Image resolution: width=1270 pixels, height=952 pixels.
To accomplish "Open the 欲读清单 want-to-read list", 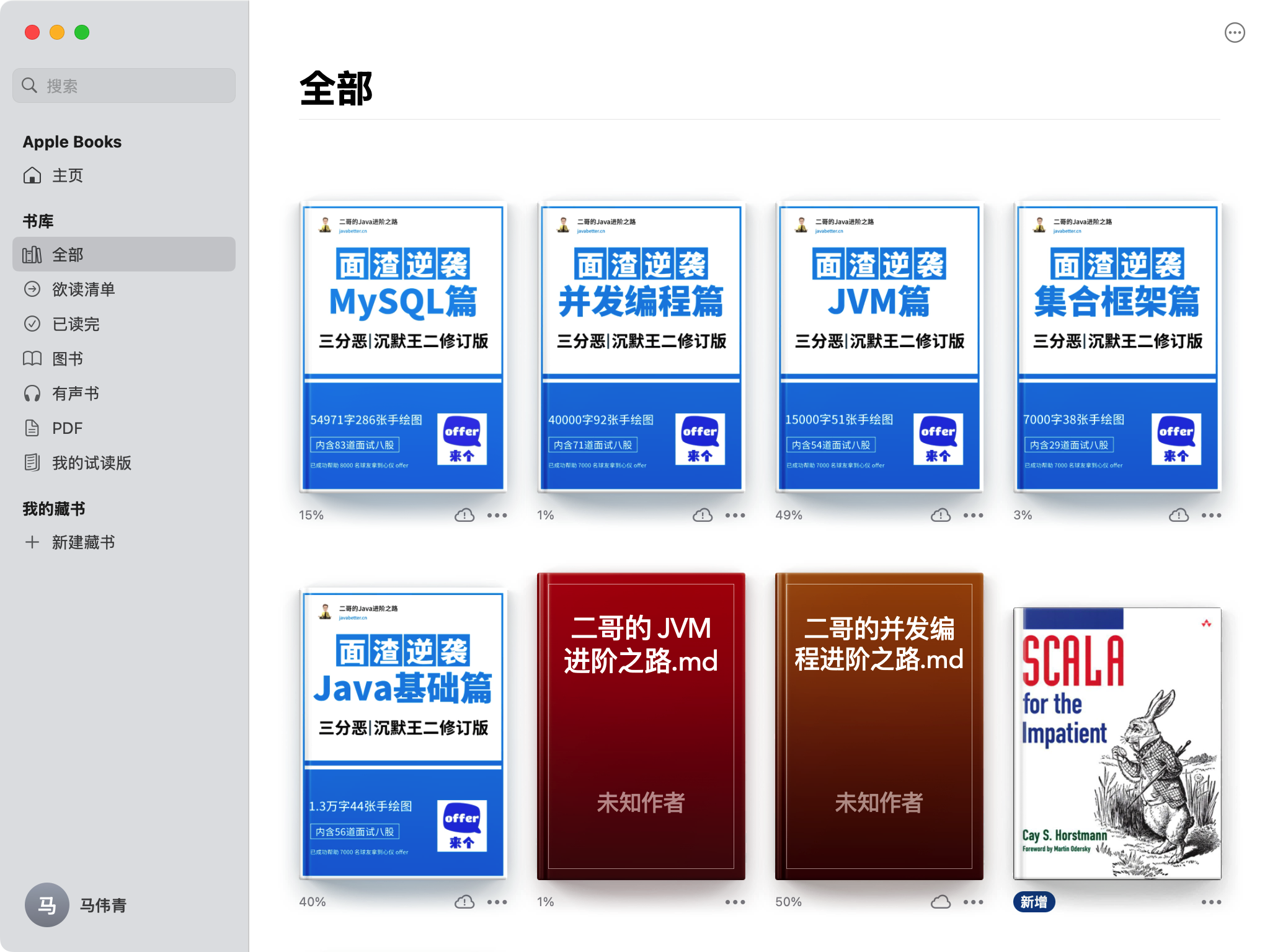I will 82,289.
